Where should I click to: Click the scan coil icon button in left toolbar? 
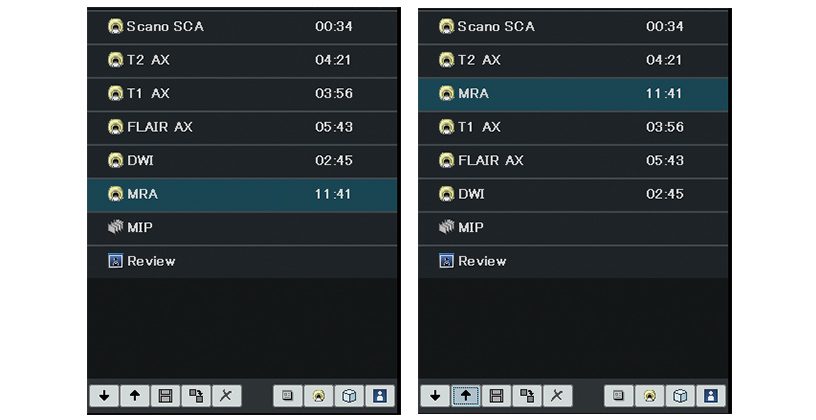pyautogui.click(x=319, y=396)
